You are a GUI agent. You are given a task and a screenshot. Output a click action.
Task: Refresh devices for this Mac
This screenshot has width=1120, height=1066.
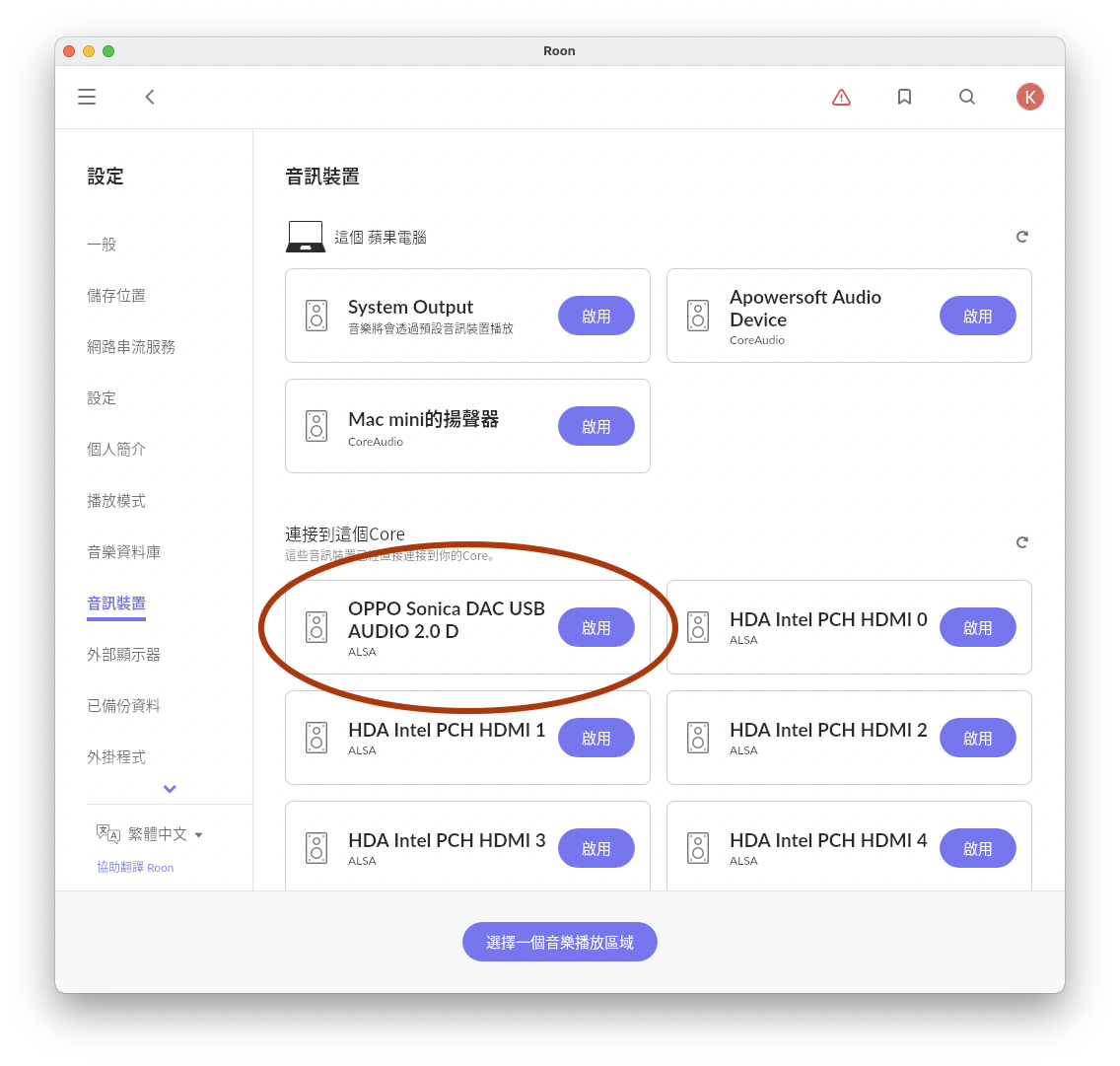point(1022,237)
